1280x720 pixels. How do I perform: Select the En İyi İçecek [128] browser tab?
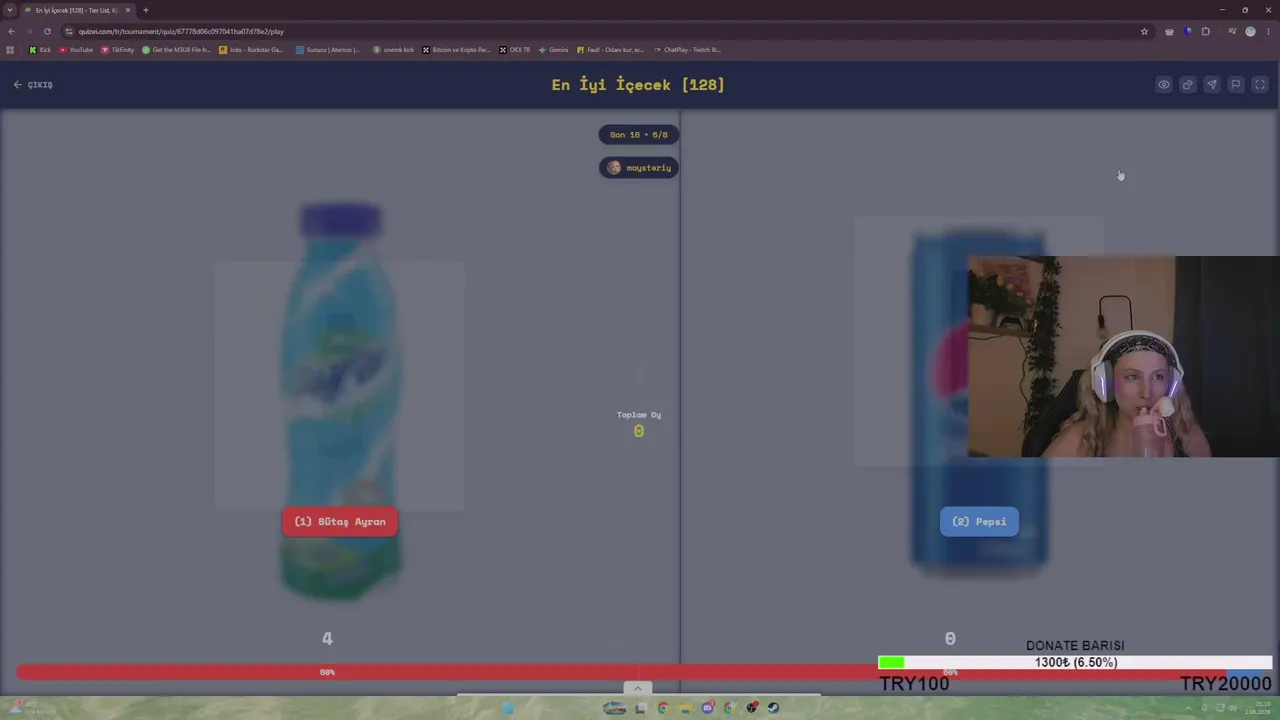pos(78,10)
